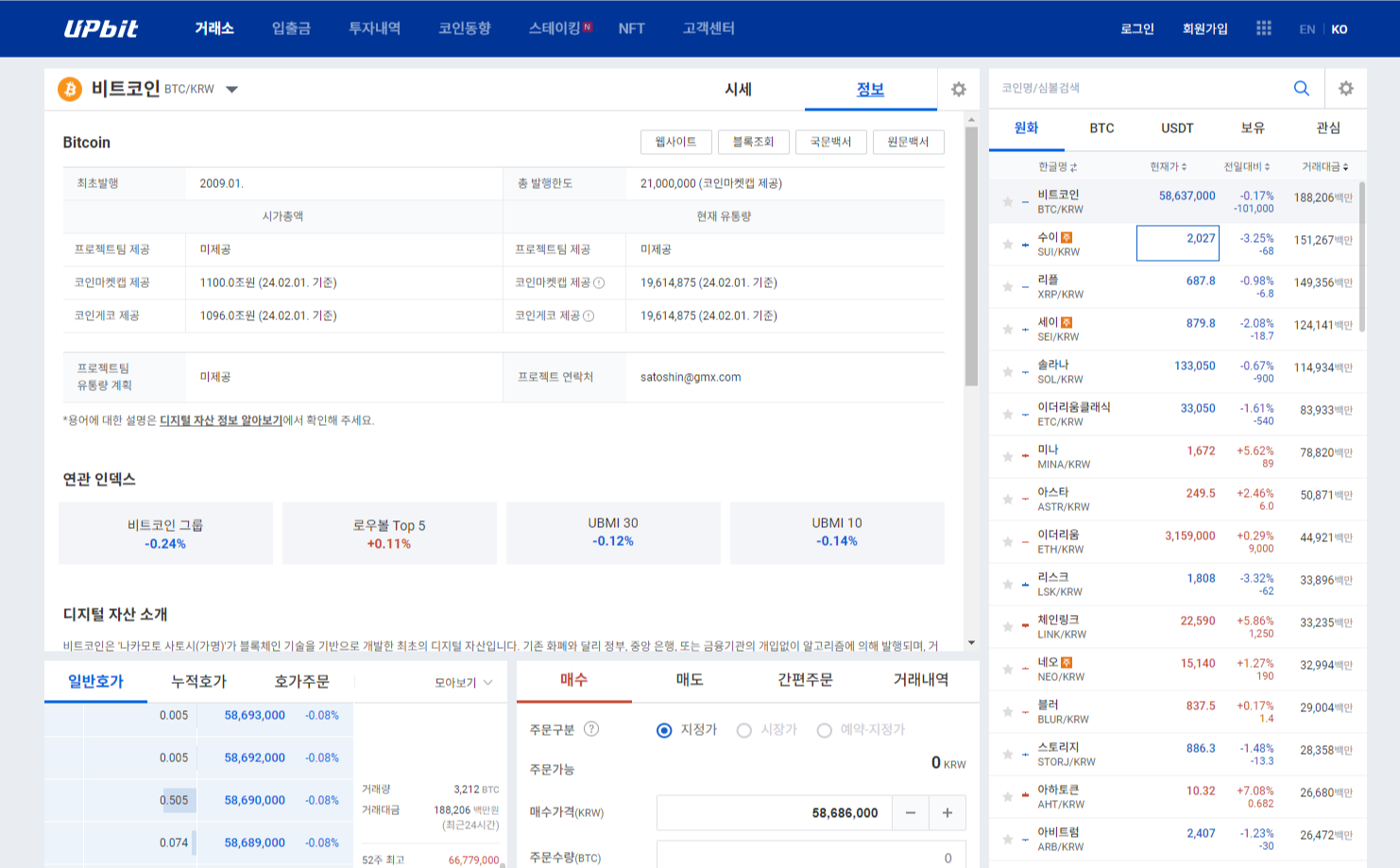The width and height of the screenshot is (1400, 868).
Task: Toggle star for 솔라나 SOL/KRW
Action: coord(1008,372)
